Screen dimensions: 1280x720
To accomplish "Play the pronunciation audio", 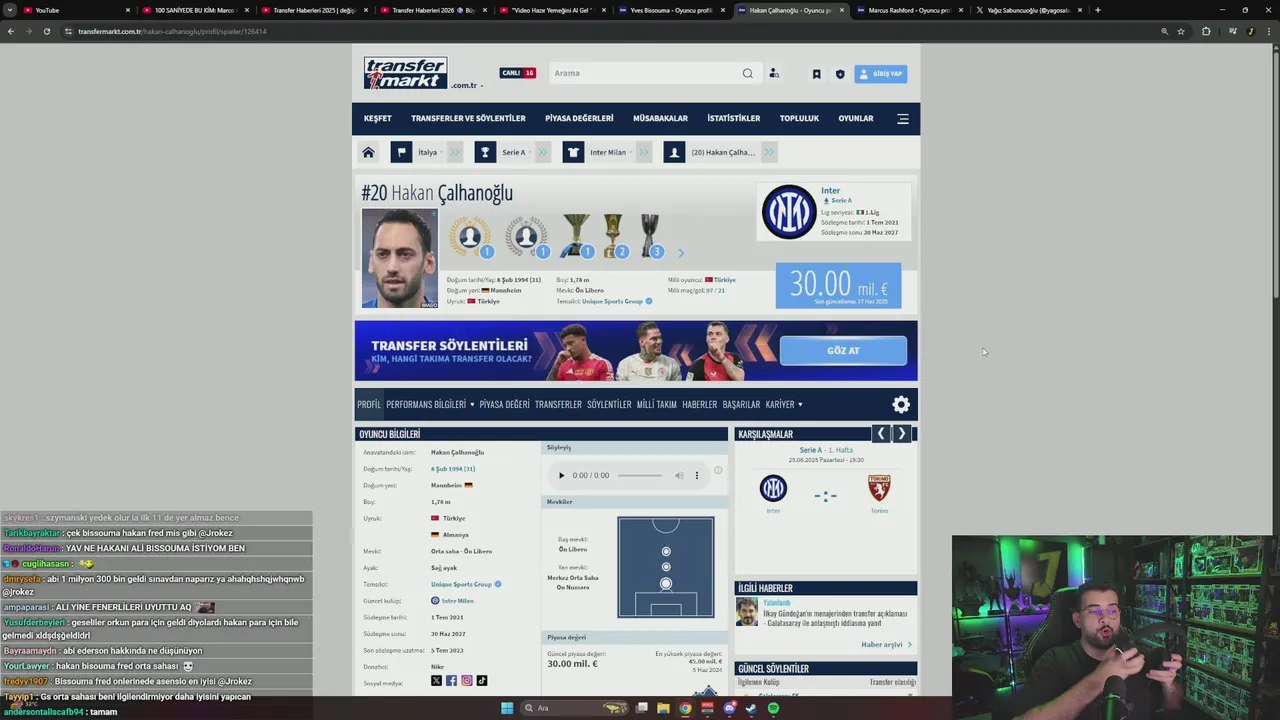I will 561,476.
